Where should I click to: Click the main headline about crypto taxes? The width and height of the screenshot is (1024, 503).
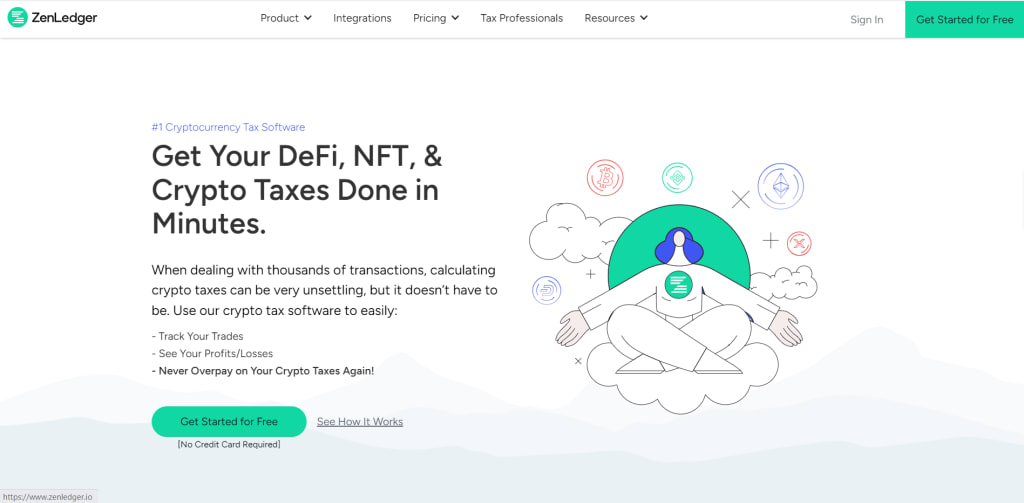pyautogui.click(x=297, y=190)
